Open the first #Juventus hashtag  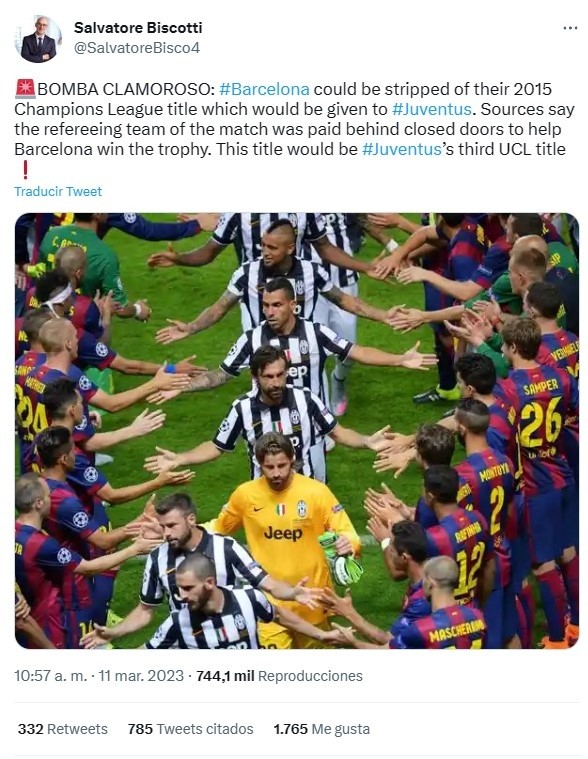coord(432,109)
